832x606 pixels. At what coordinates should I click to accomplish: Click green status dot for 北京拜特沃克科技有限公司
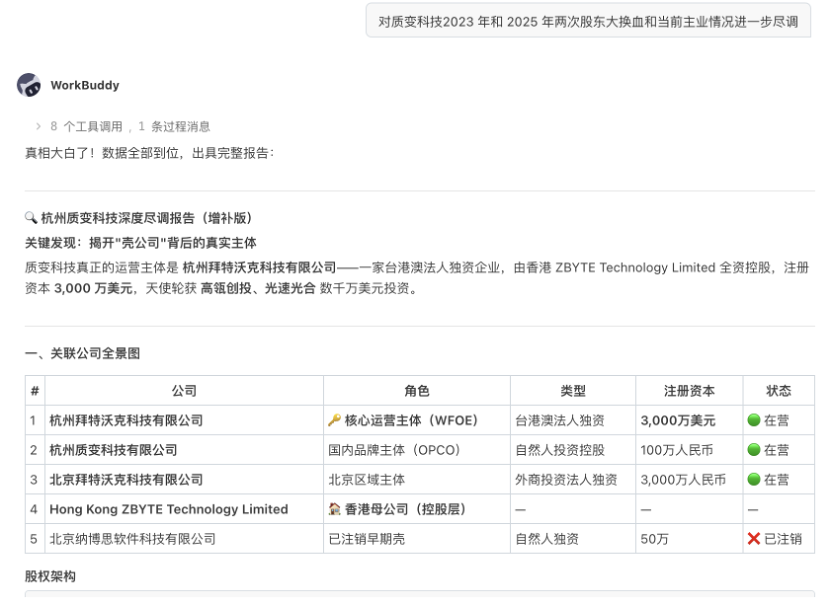[x=754, y=480]
